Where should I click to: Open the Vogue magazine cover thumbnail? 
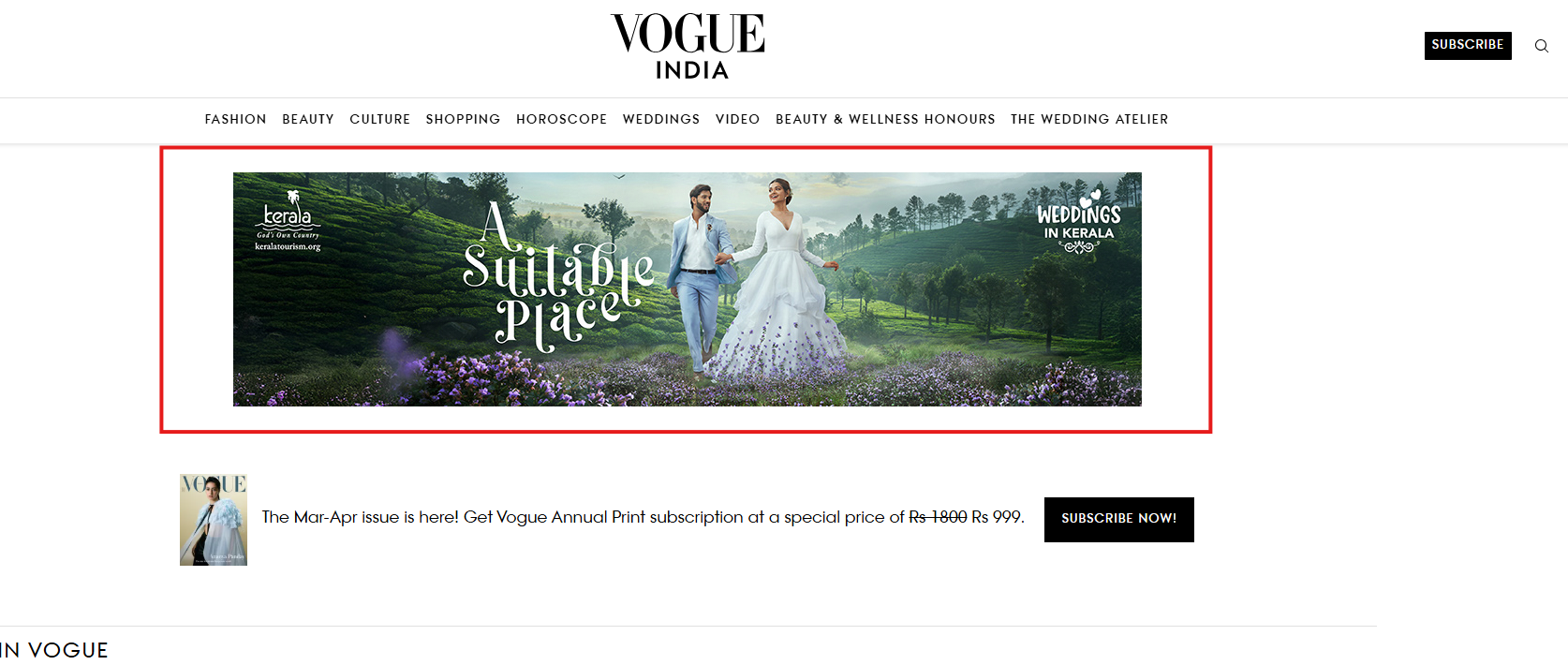coord(214,520)
